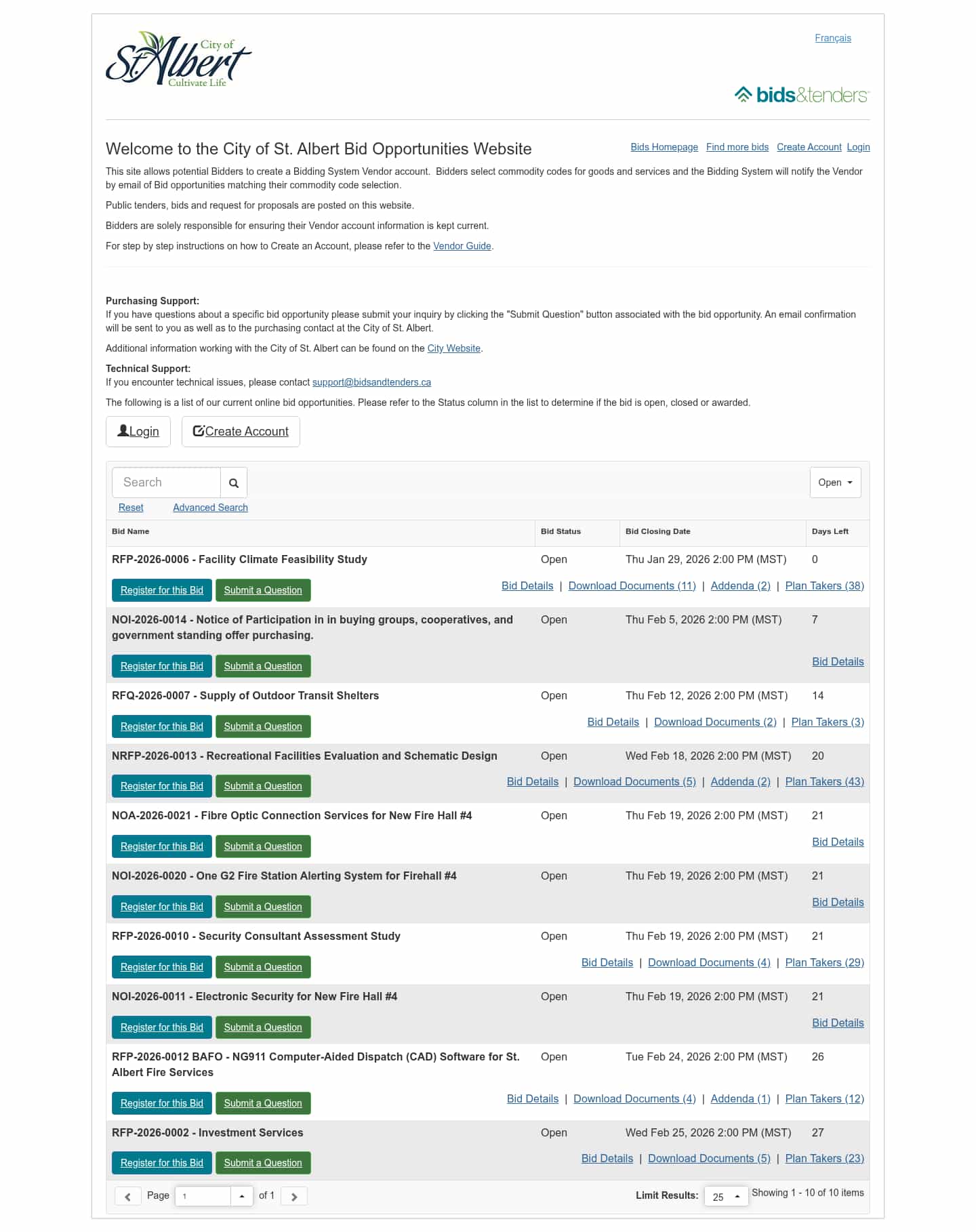View Plan Takers (43) for Recreational Facilities bid
This screenshot has height=1232, width=976.
click(824, 781)
